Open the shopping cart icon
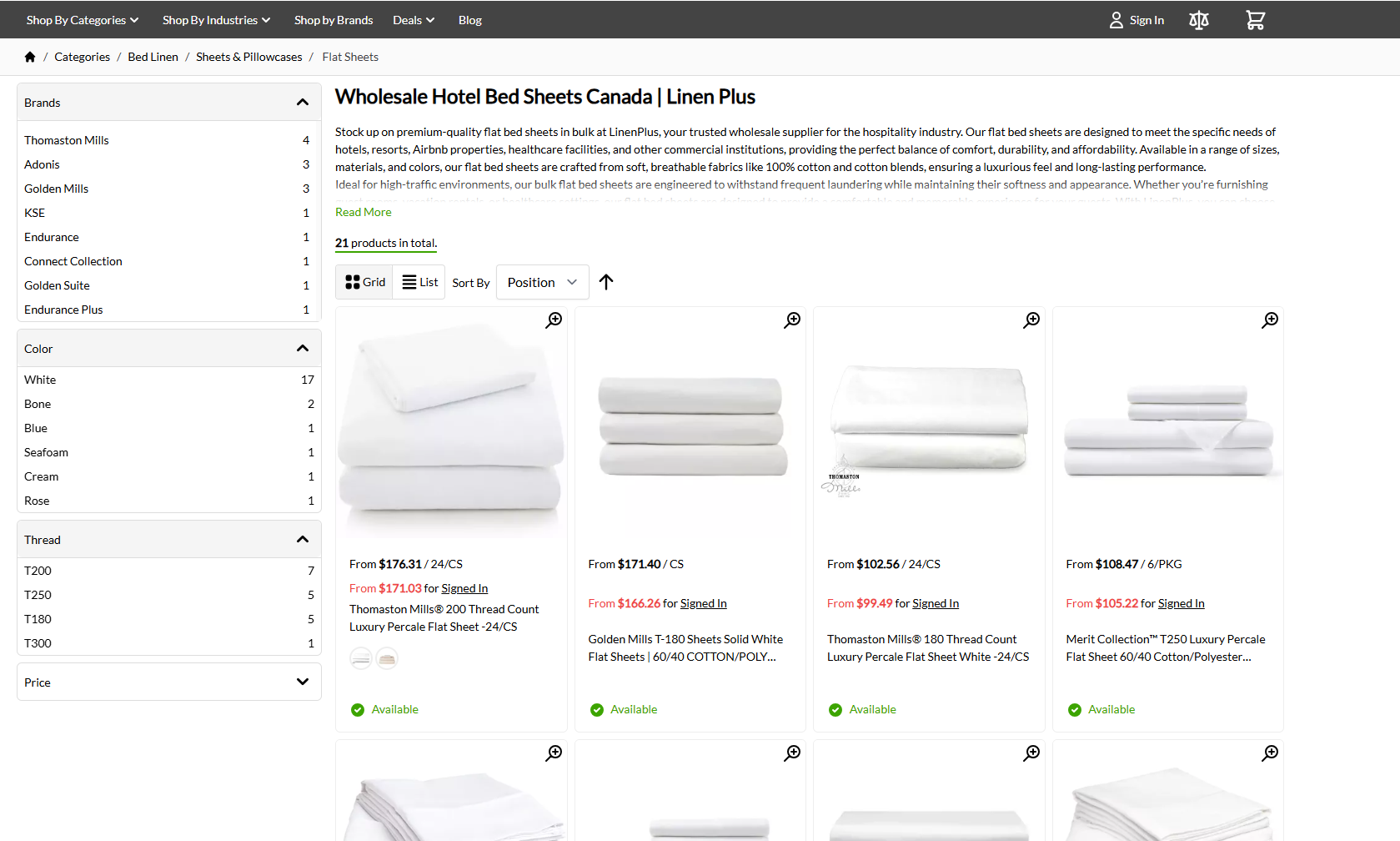 point(1255,20)
